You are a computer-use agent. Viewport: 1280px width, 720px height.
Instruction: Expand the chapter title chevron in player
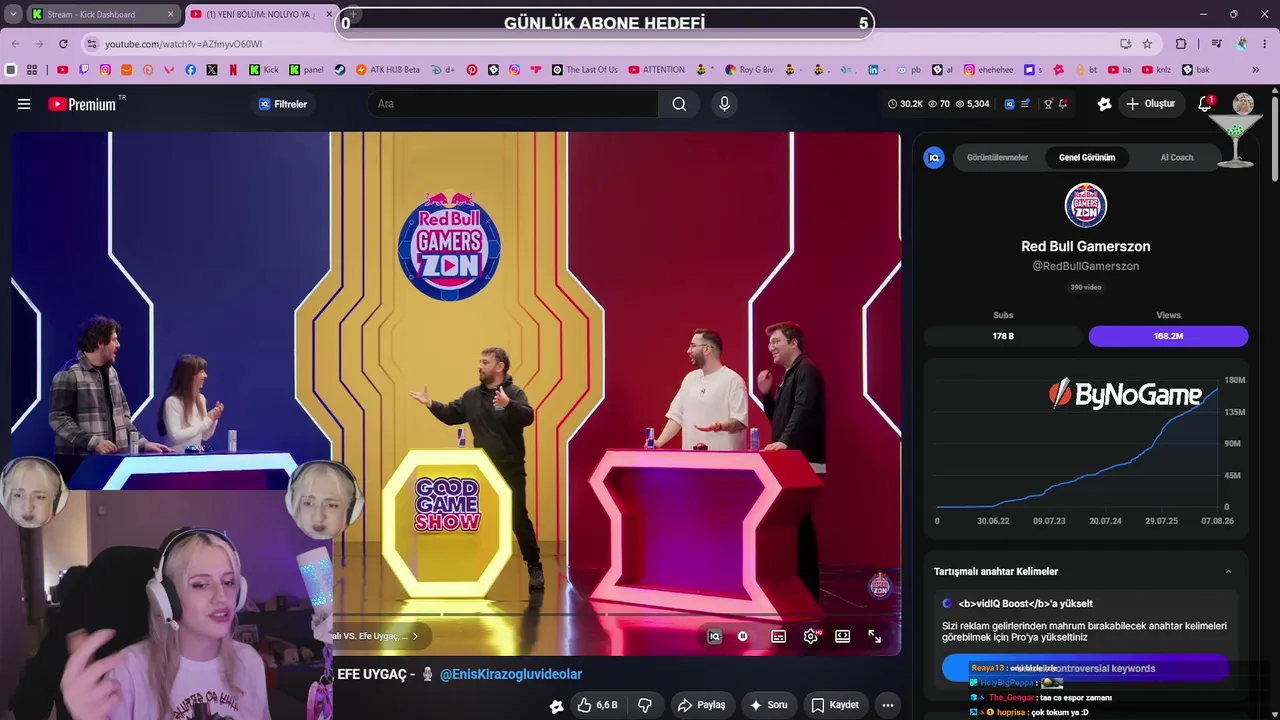[415, 636]
